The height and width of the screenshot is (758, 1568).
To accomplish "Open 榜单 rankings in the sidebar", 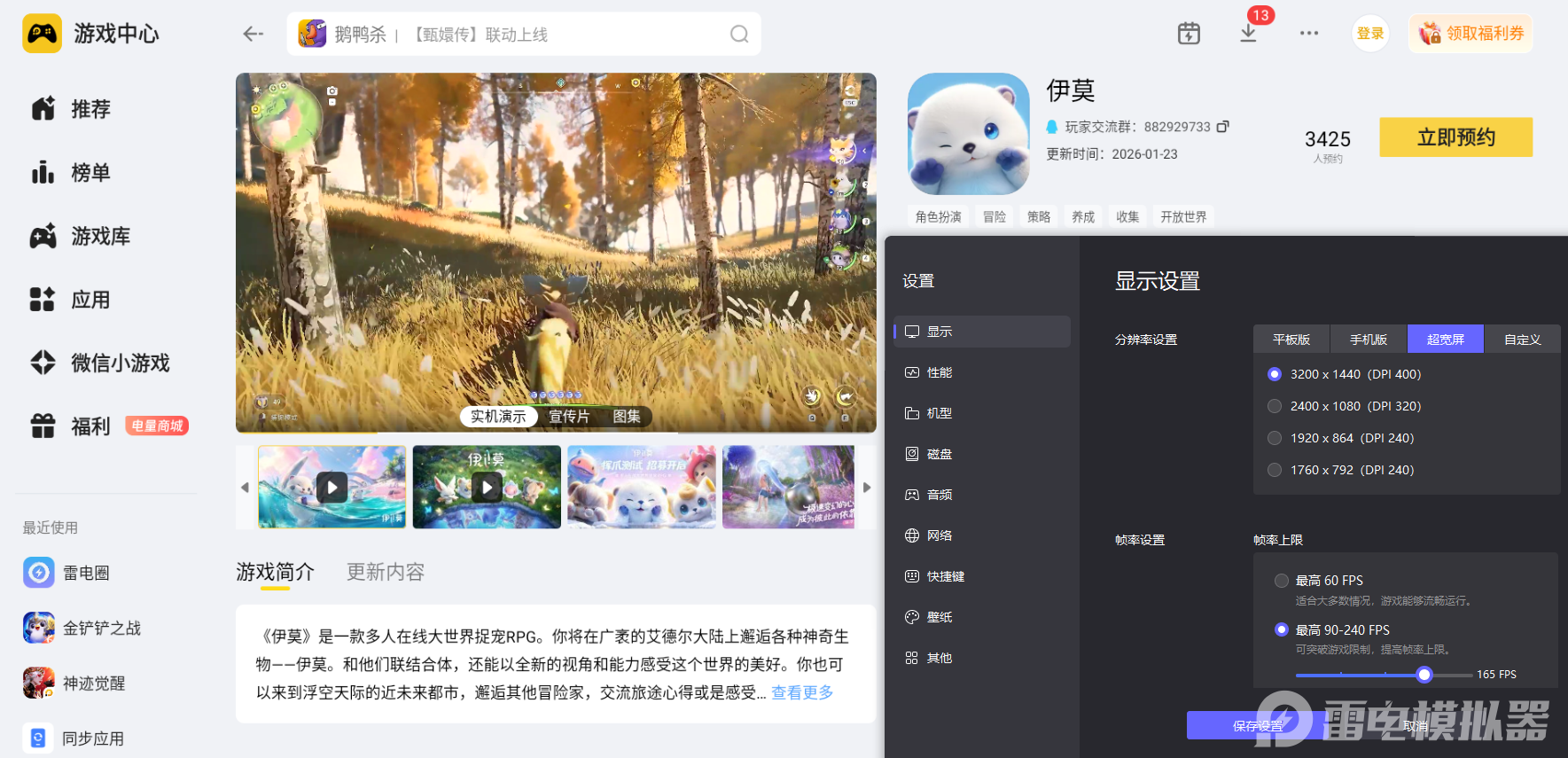I will (71, 173).
